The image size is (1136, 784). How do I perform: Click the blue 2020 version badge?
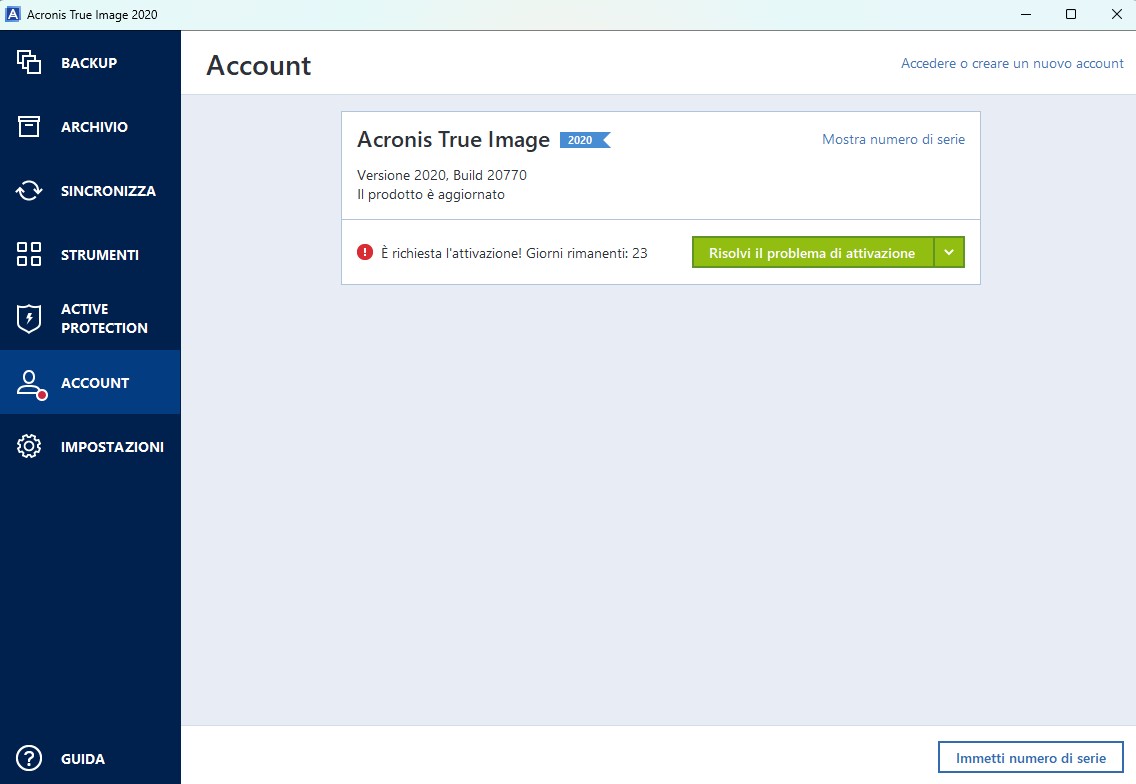pos(585,140)
